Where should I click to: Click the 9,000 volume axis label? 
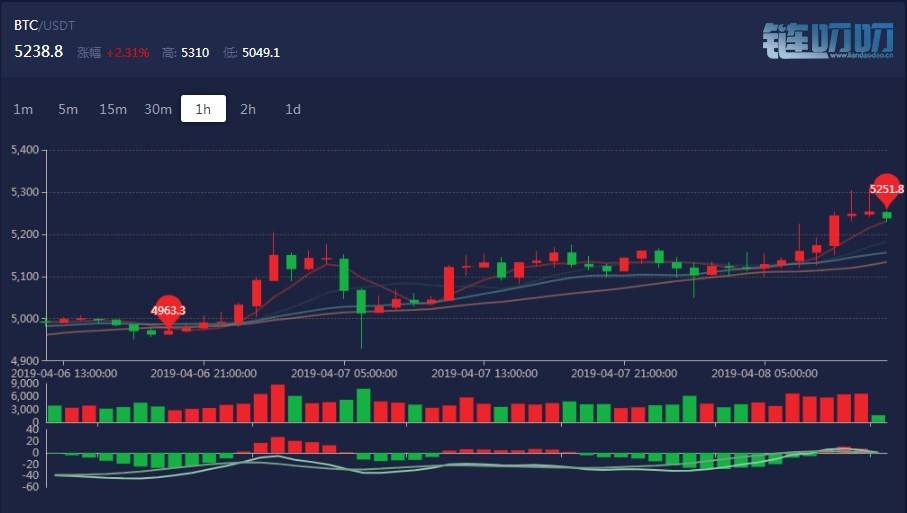(25, 384)
